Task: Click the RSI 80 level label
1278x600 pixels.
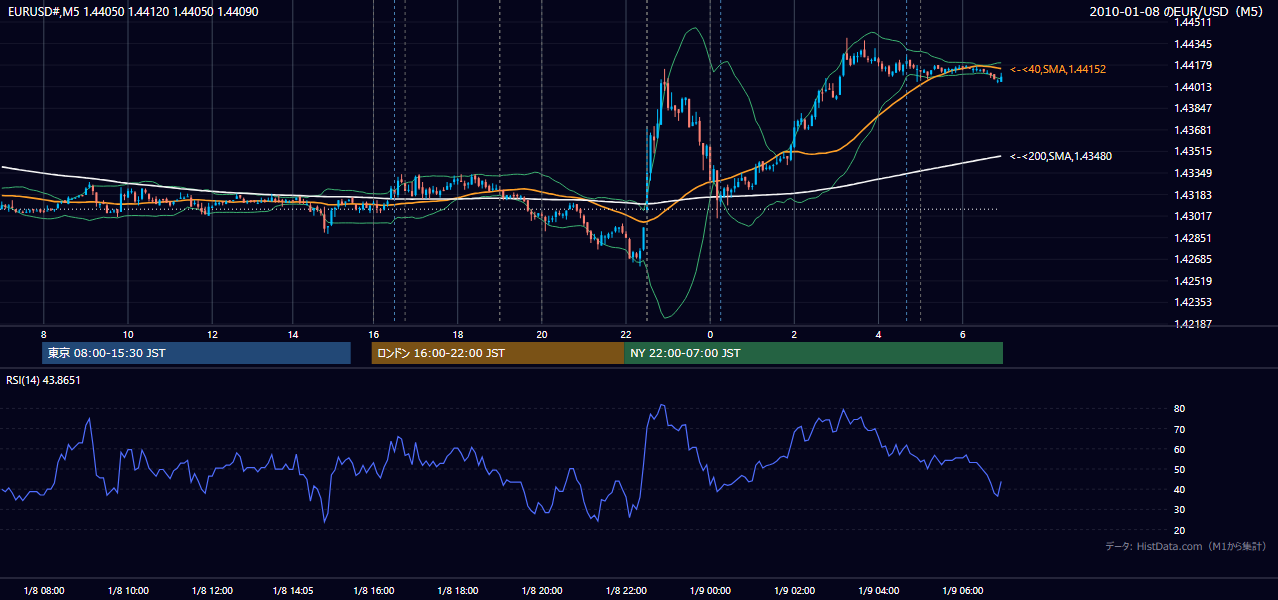Action: (1179, 409)
